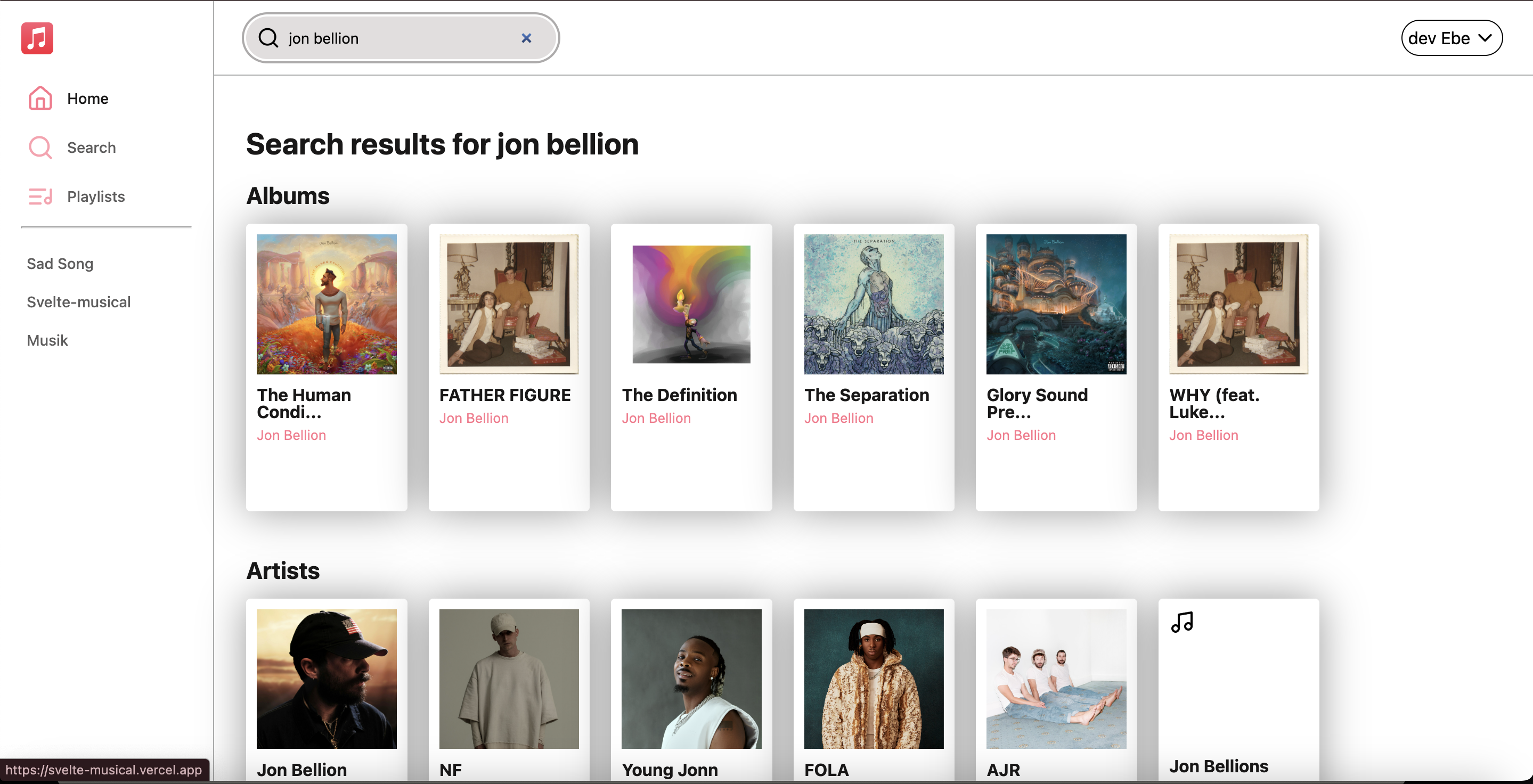This screenshot has height=784, width=1533.
Task: Click Jon Bellion link under The Separation
Action: (x=838, y=418)
